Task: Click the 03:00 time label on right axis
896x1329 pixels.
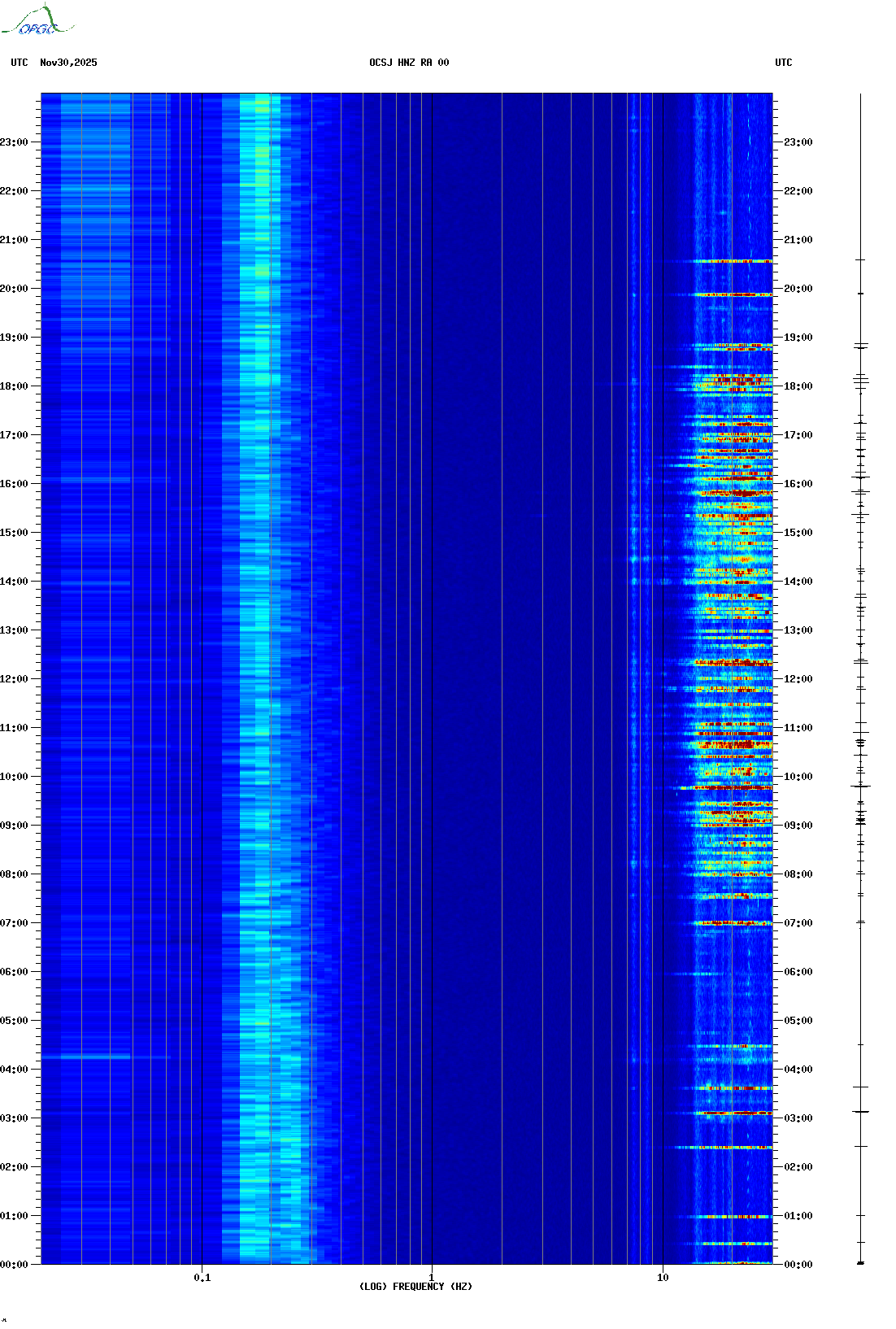Action: [798, 1118]
